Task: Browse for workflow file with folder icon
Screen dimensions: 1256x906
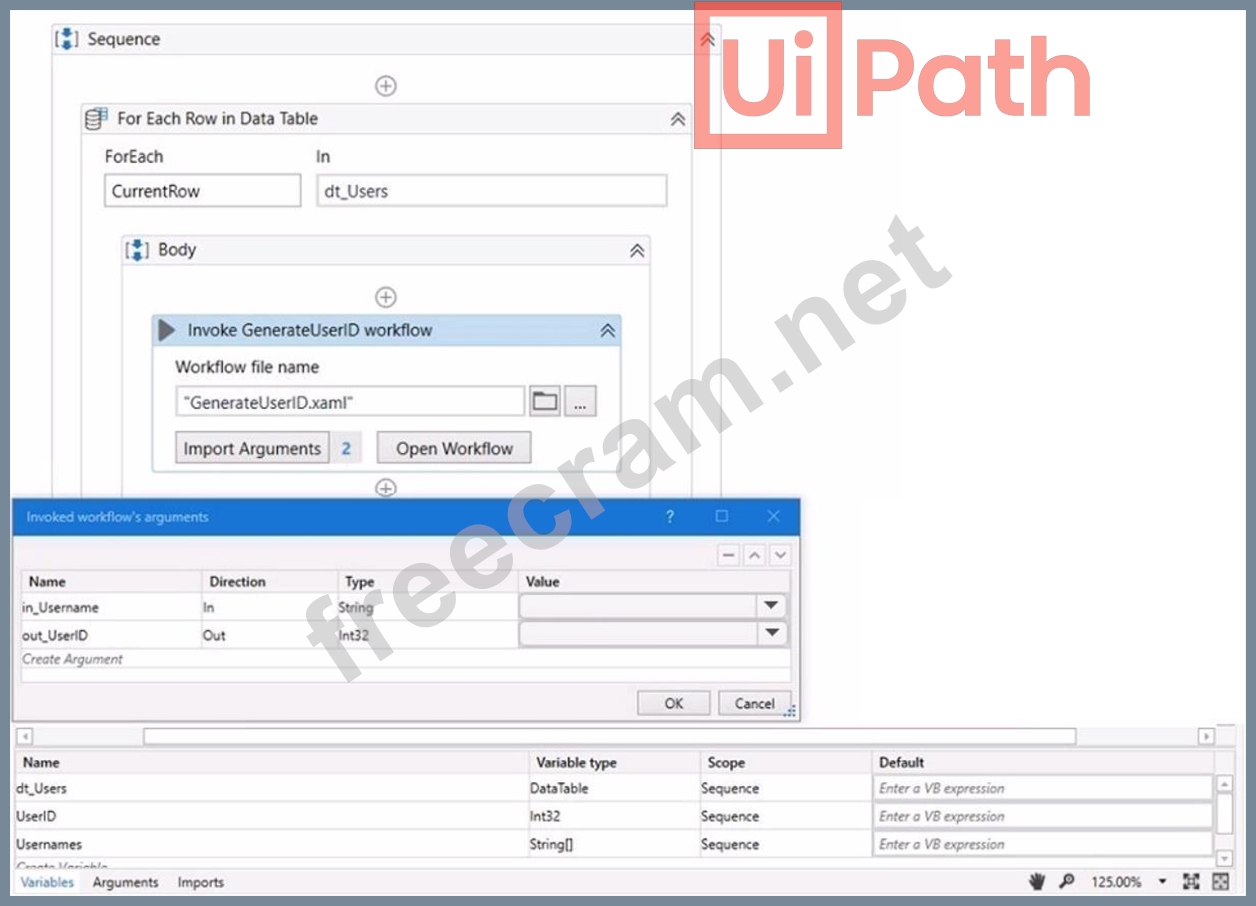Action: [x=544, y=401]
